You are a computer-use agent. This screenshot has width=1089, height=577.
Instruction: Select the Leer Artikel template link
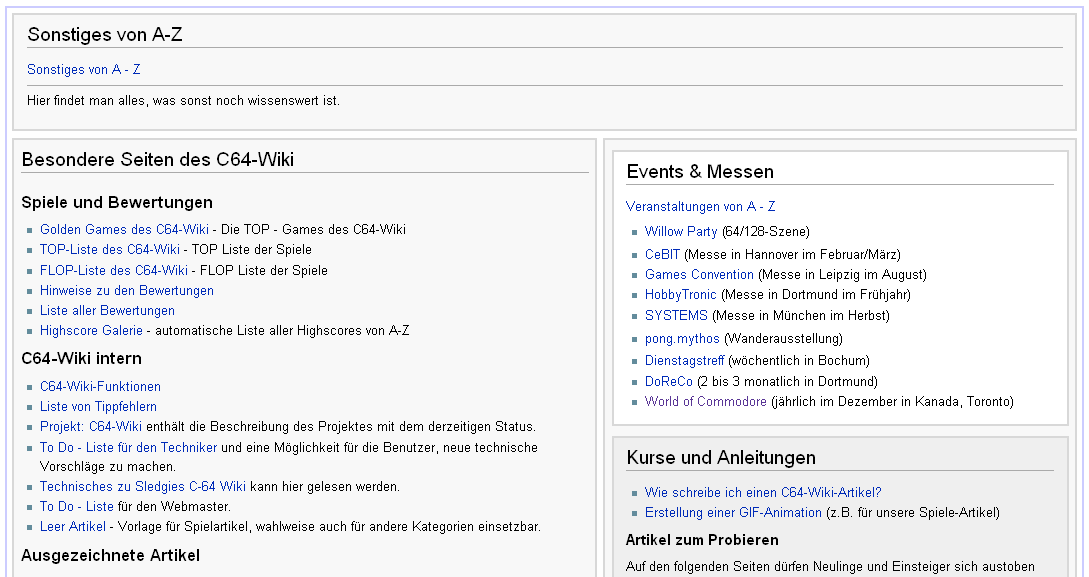[73, 526]
